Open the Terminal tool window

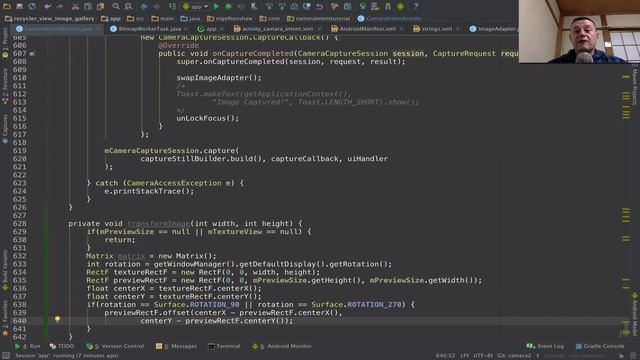tap(224, 346)
